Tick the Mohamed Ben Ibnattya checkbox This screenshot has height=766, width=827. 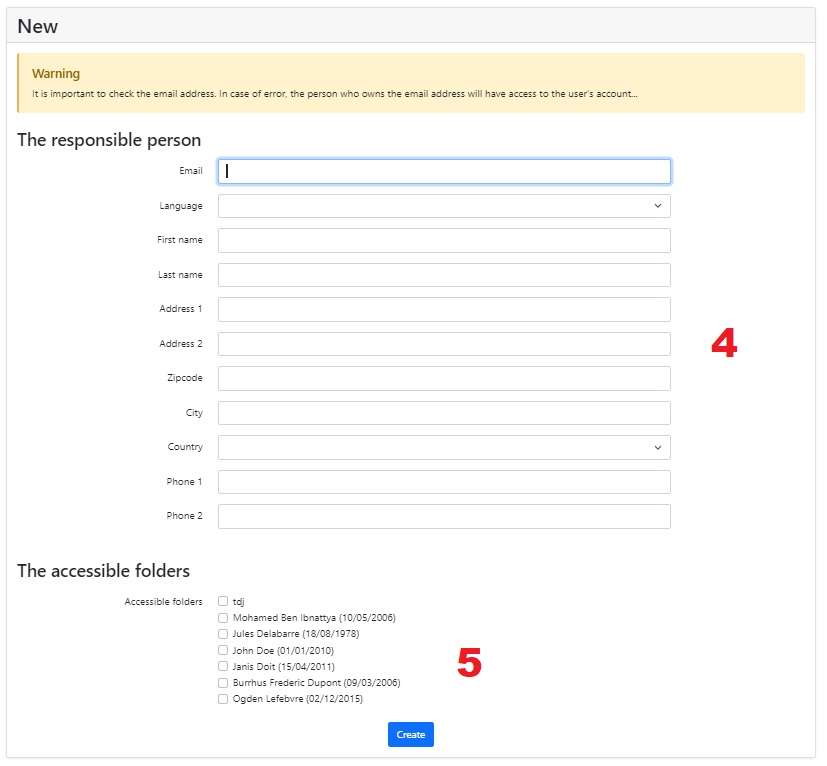[223, 617]
